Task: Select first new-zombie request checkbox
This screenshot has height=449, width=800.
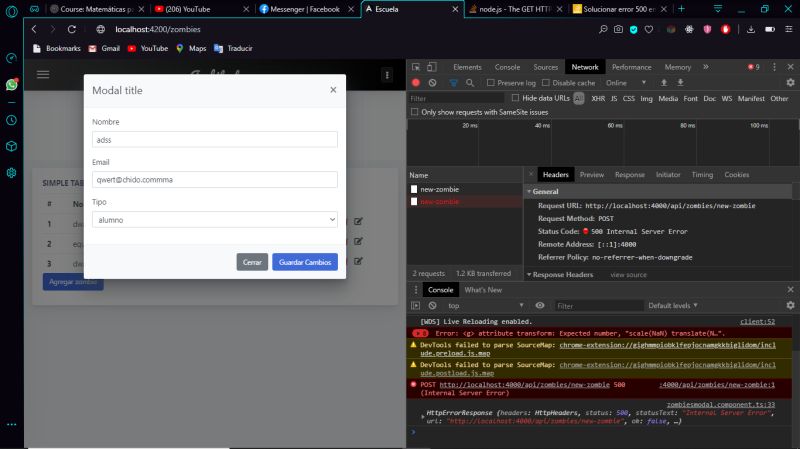Action: 414,189
